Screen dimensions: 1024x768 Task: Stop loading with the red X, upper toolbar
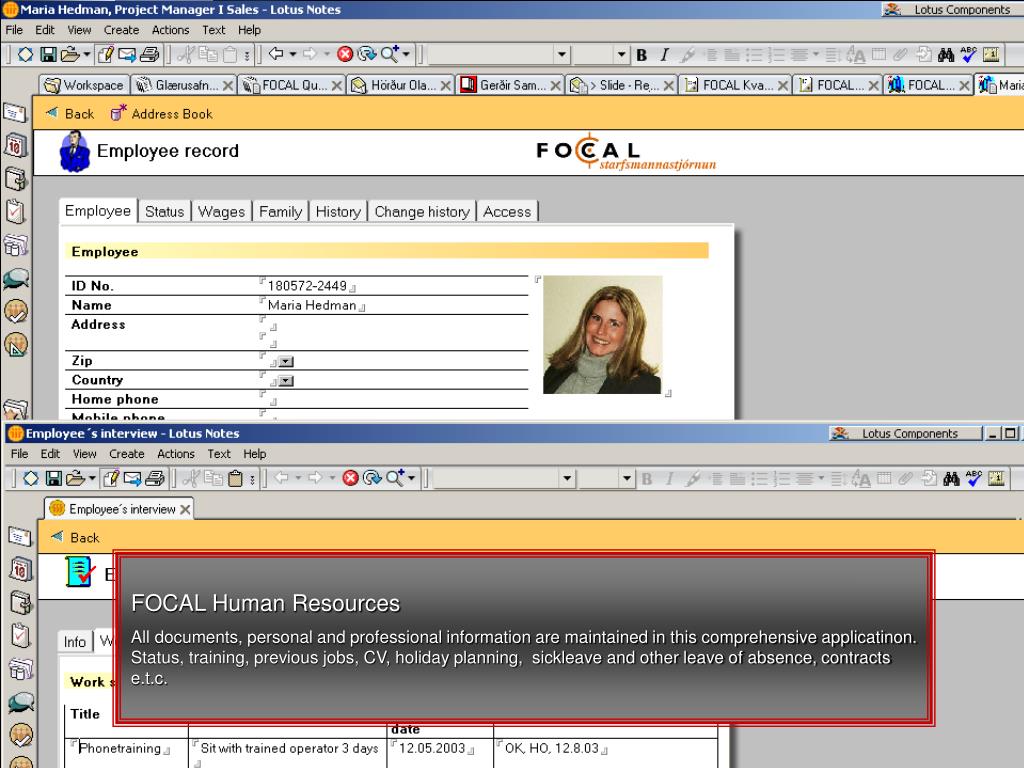[345, 54]
